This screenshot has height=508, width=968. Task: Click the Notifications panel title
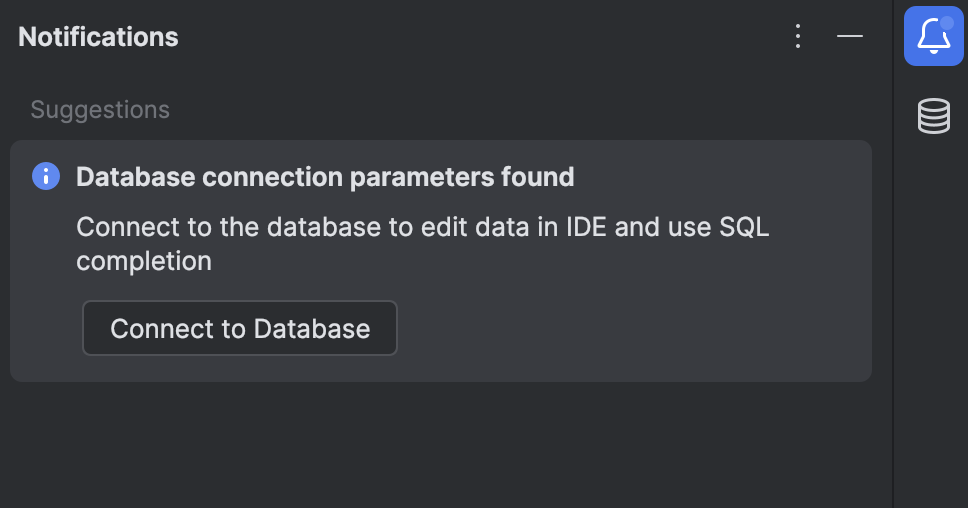pos(98,37)
